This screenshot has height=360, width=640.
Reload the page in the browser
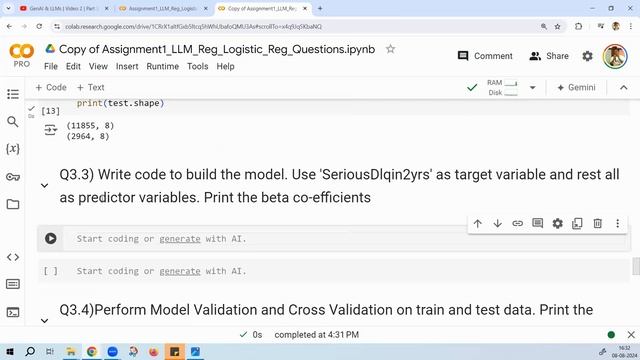click(x=39, y=27)
